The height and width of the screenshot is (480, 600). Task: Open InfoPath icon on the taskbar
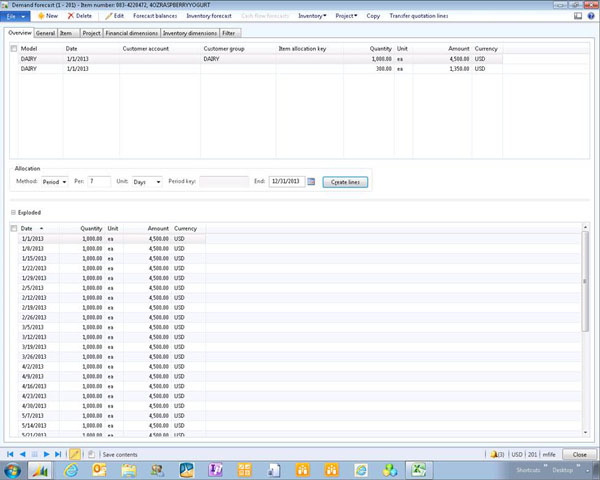215,470
